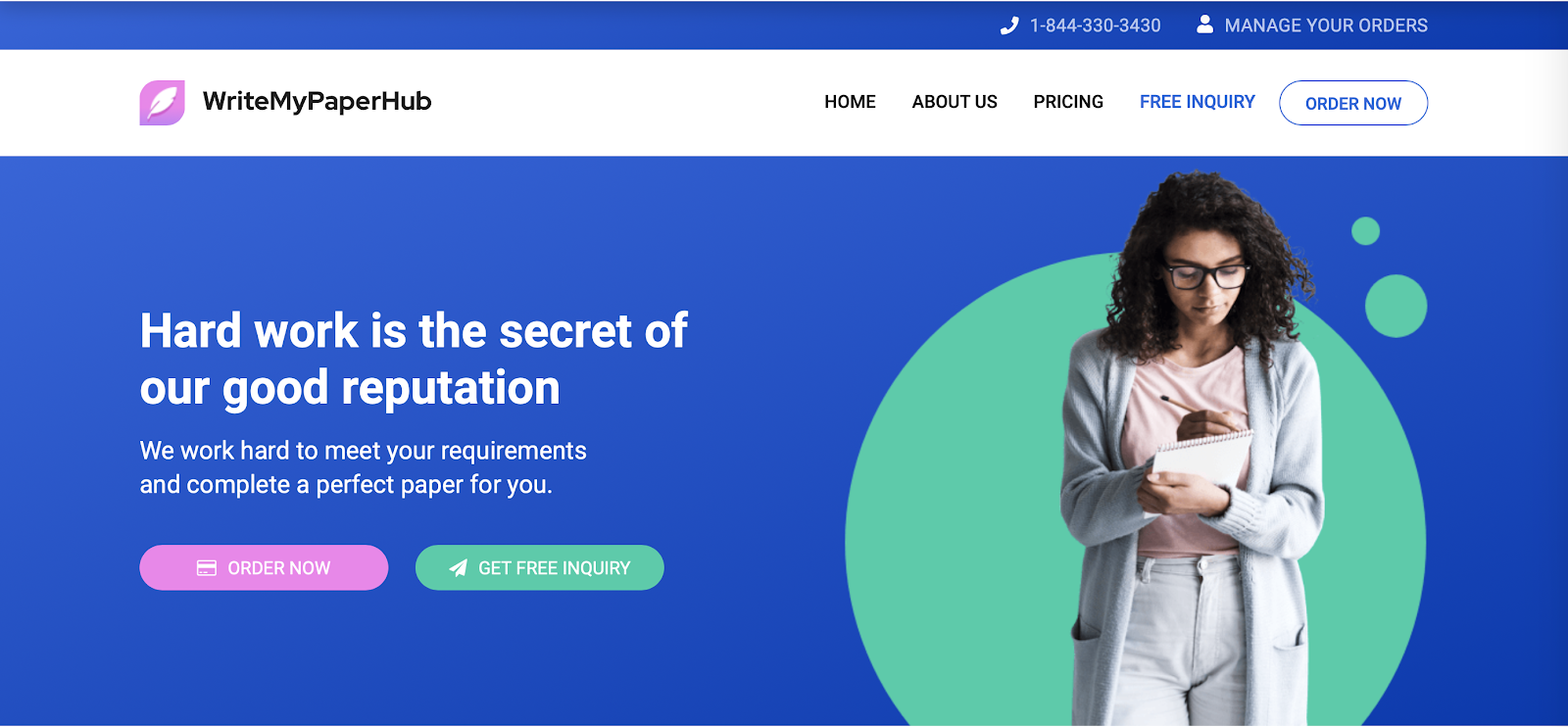Open Manage Your Orders
This screenshot has height=727, width=1568.
pyautogui.click(x=1326, y=25)
